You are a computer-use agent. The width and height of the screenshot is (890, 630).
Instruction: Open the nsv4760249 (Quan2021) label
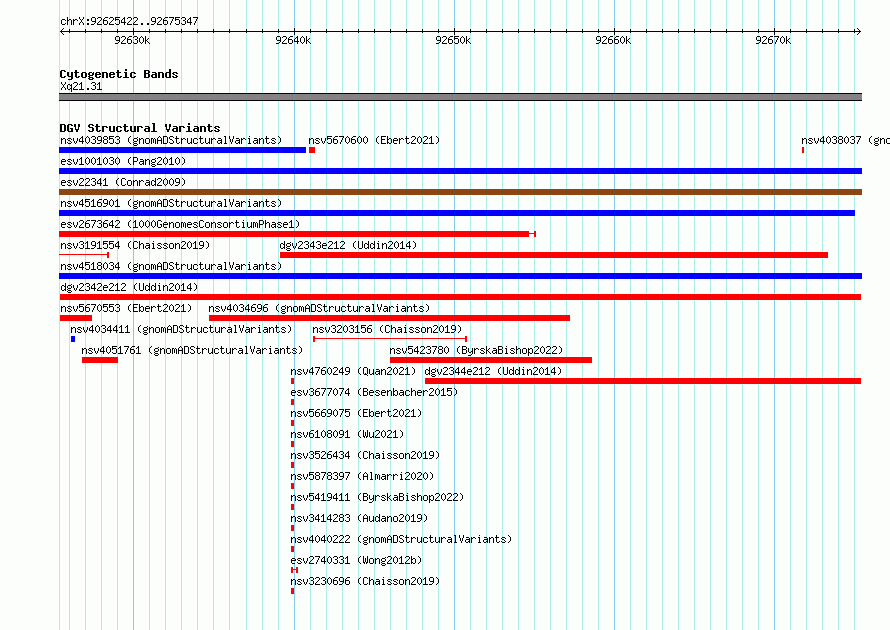(353, 371)
